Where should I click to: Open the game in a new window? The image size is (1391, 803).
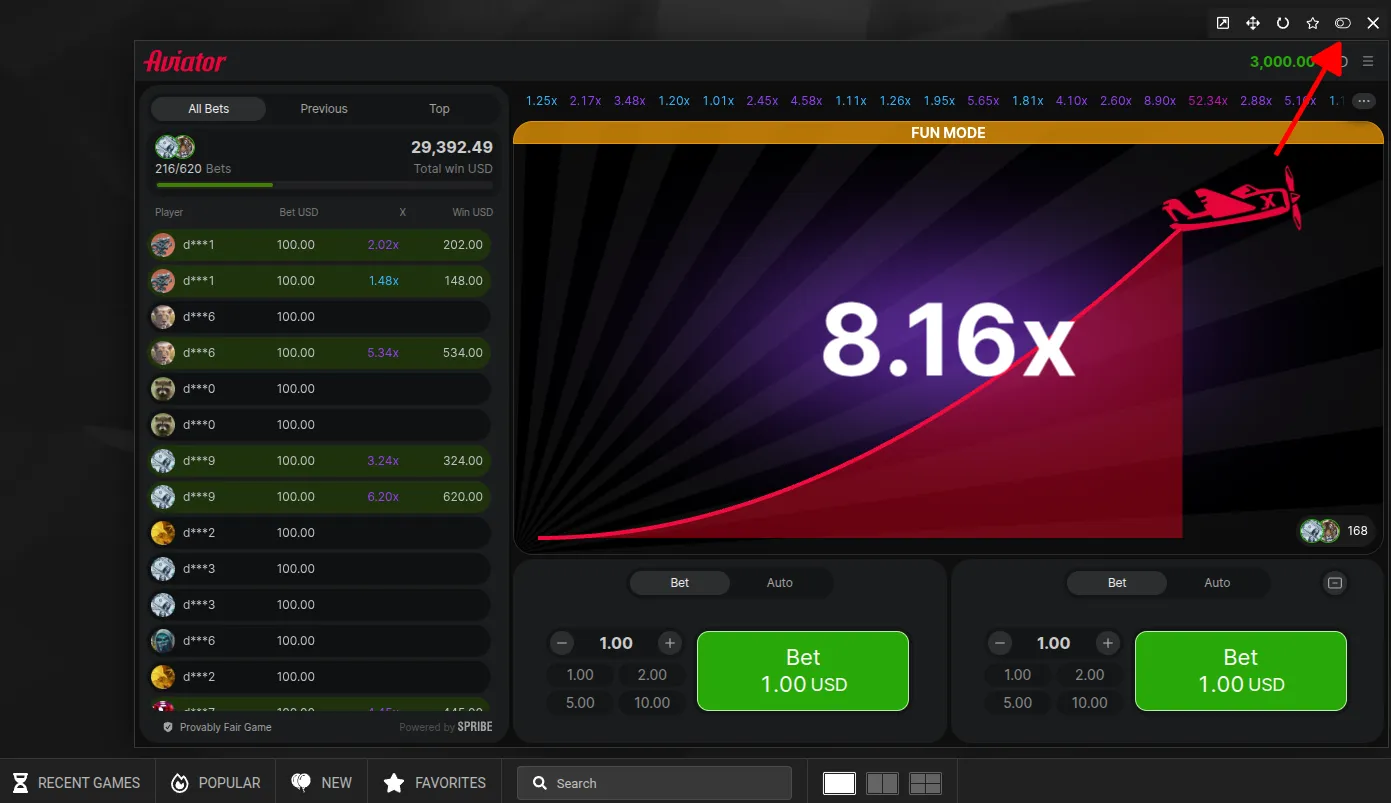pyautogui.click(x=1222, y=23)
